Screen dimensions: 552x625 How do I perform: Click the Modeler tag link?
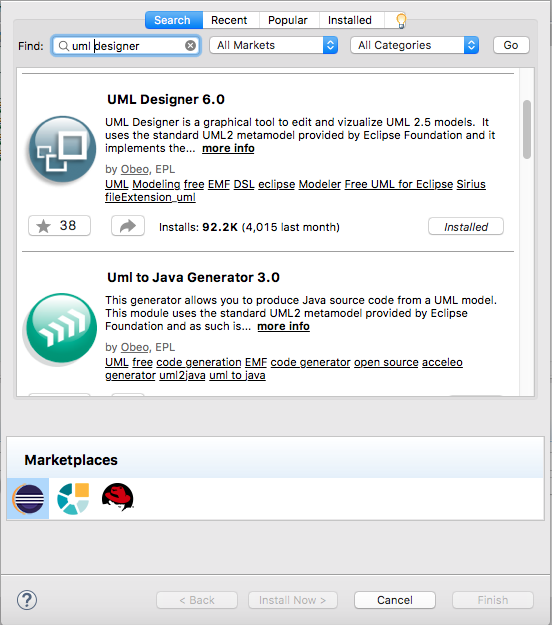tap(320, 184)
